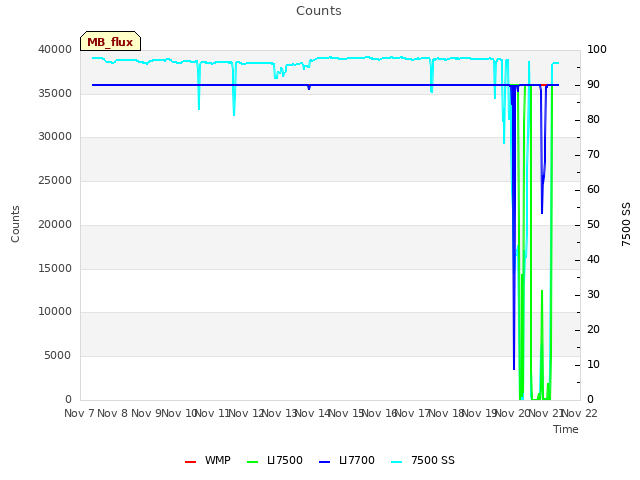Click the Nov 14 date label
Screen dimensions: 640x480
(313, 413)
